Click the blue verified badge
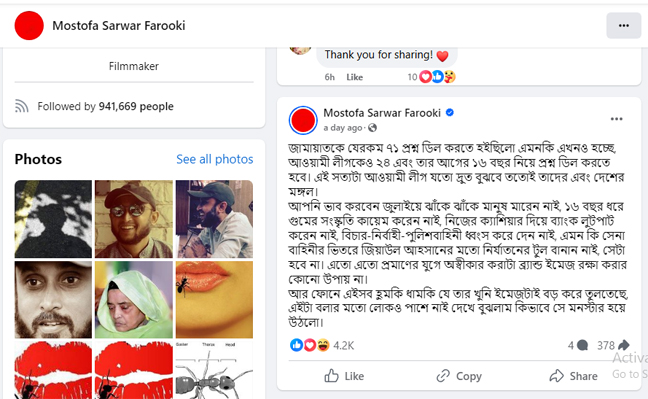 click(x=450, y=112)
